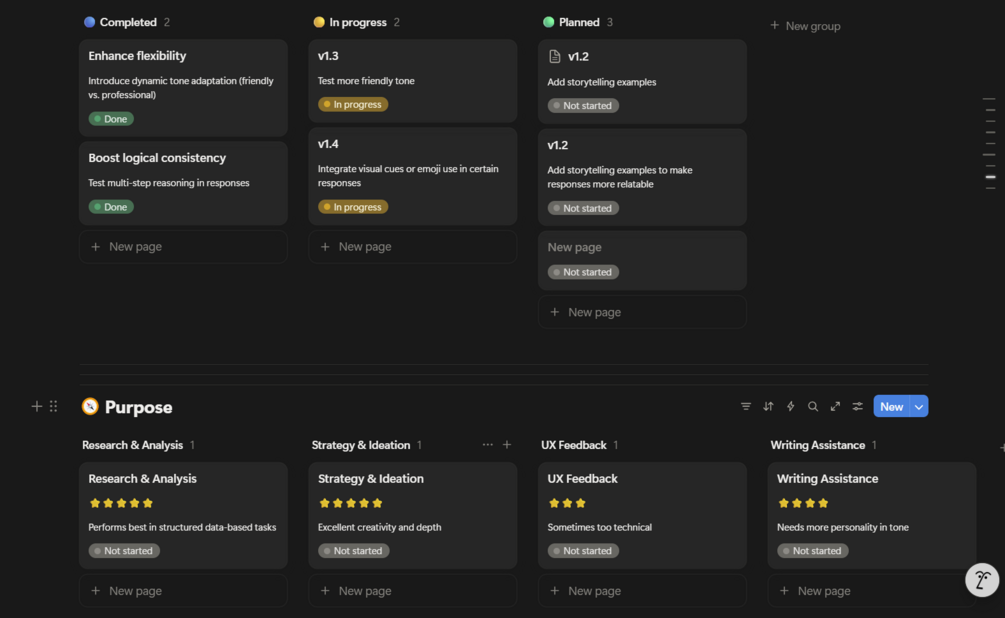Image resolution: width=1005 pixels, height=618 pixels.
Task: Add a New group to the board
Action: pos(805,26)
